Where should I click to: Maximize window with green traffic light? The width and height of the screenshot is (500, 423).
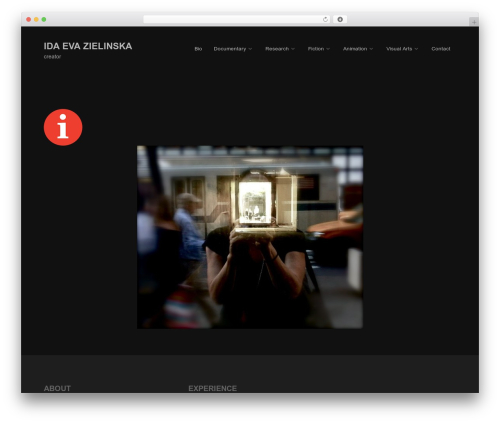[44, 19]
